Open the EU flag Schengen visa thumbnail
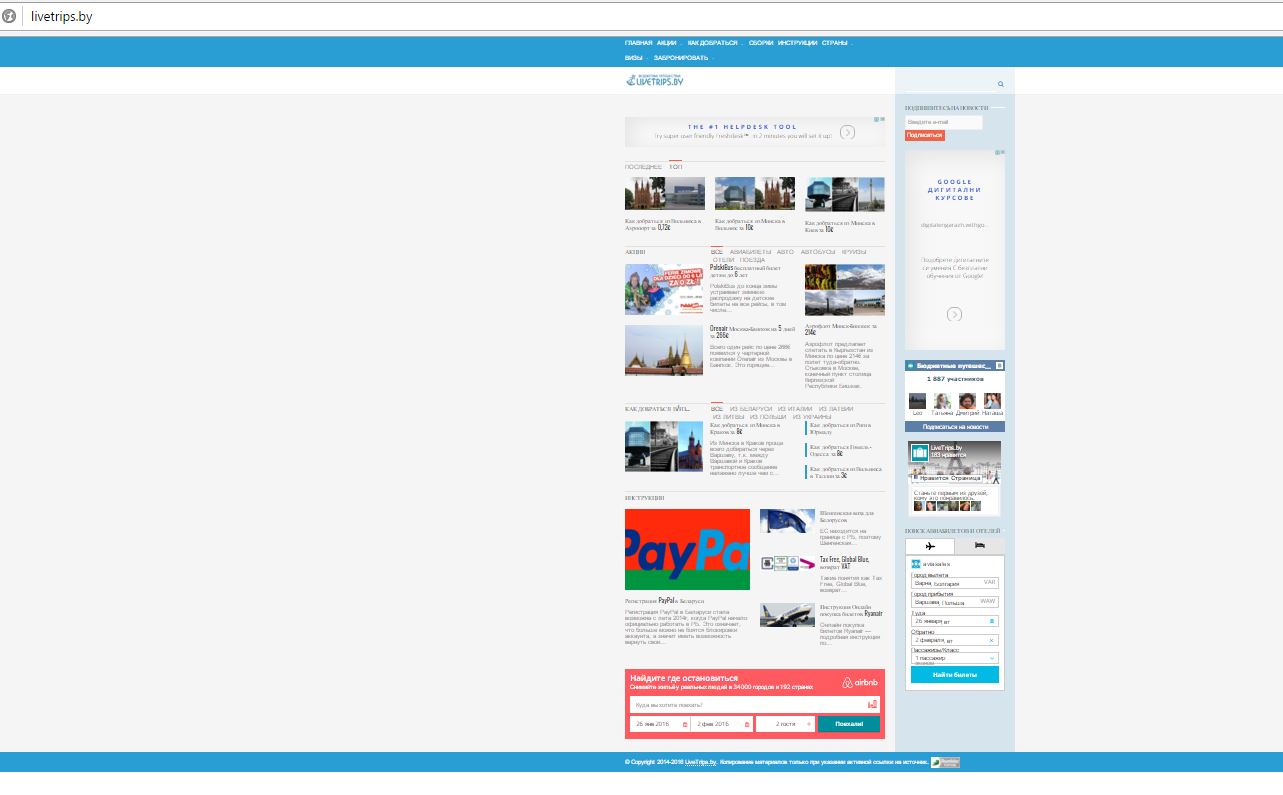Image resolution: width=1283 pixels, height=795 pixels. pos(788,521)
